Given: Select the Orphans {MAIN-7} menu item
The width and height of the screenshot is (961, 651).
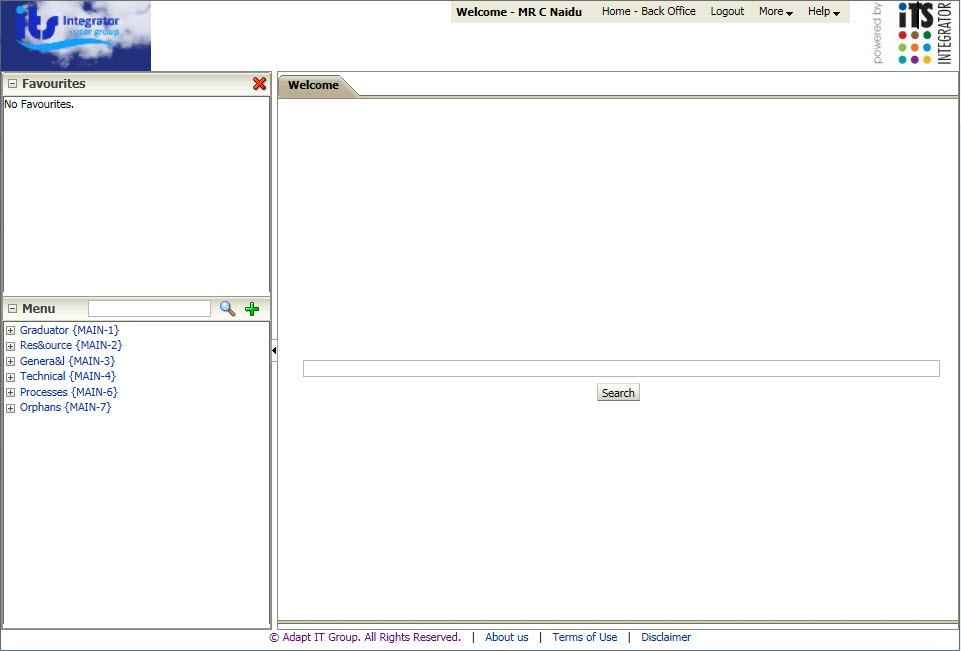Looking at the screenshot, I should (x=65, y=408).
